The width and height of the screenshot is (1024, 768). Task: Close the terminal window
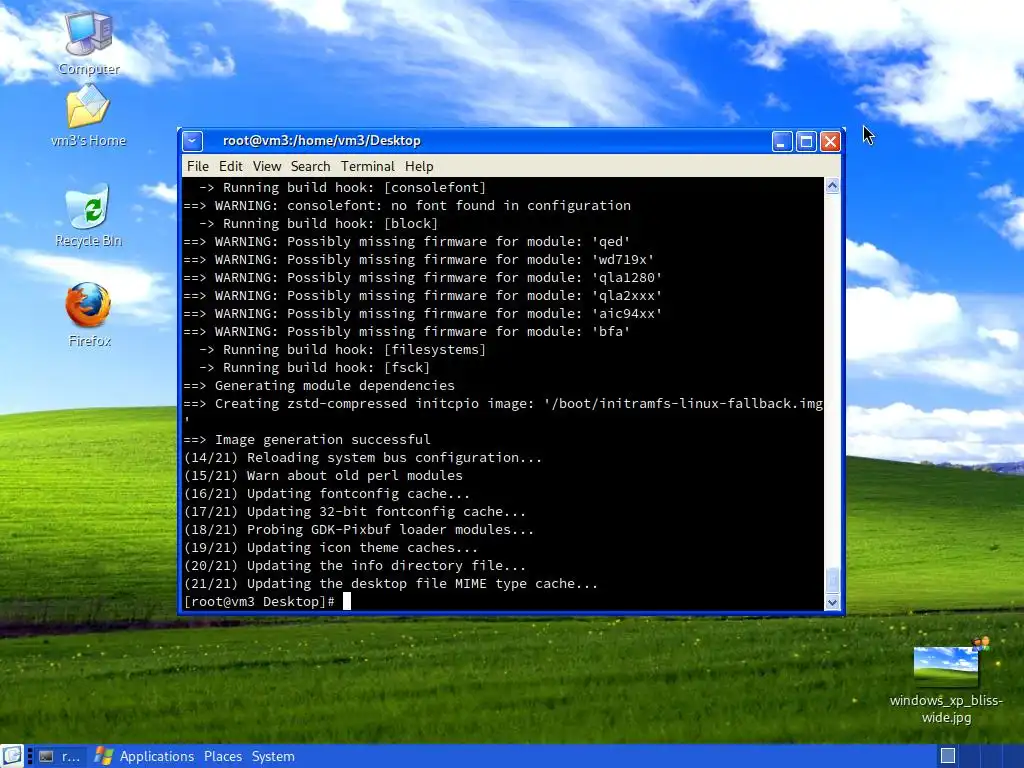(x=830, y=141)
